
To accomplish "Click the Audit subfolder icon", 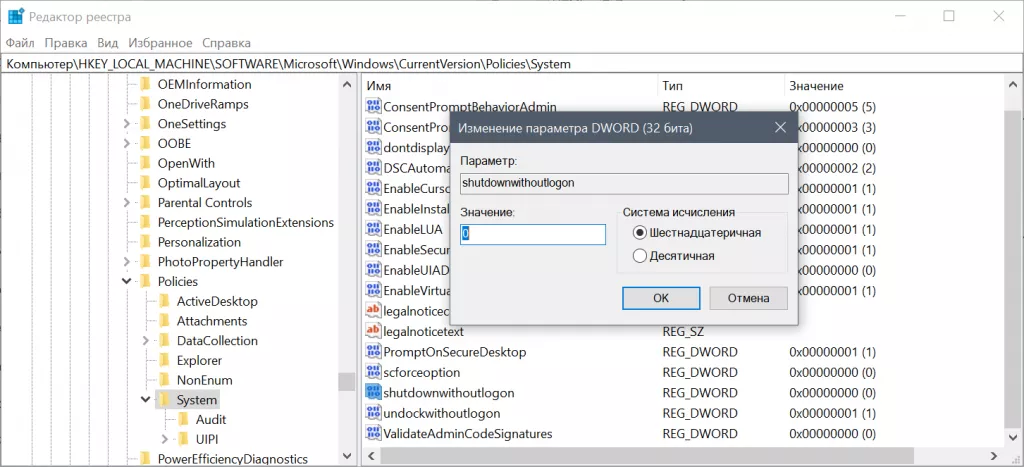I will tap(184, 420).
